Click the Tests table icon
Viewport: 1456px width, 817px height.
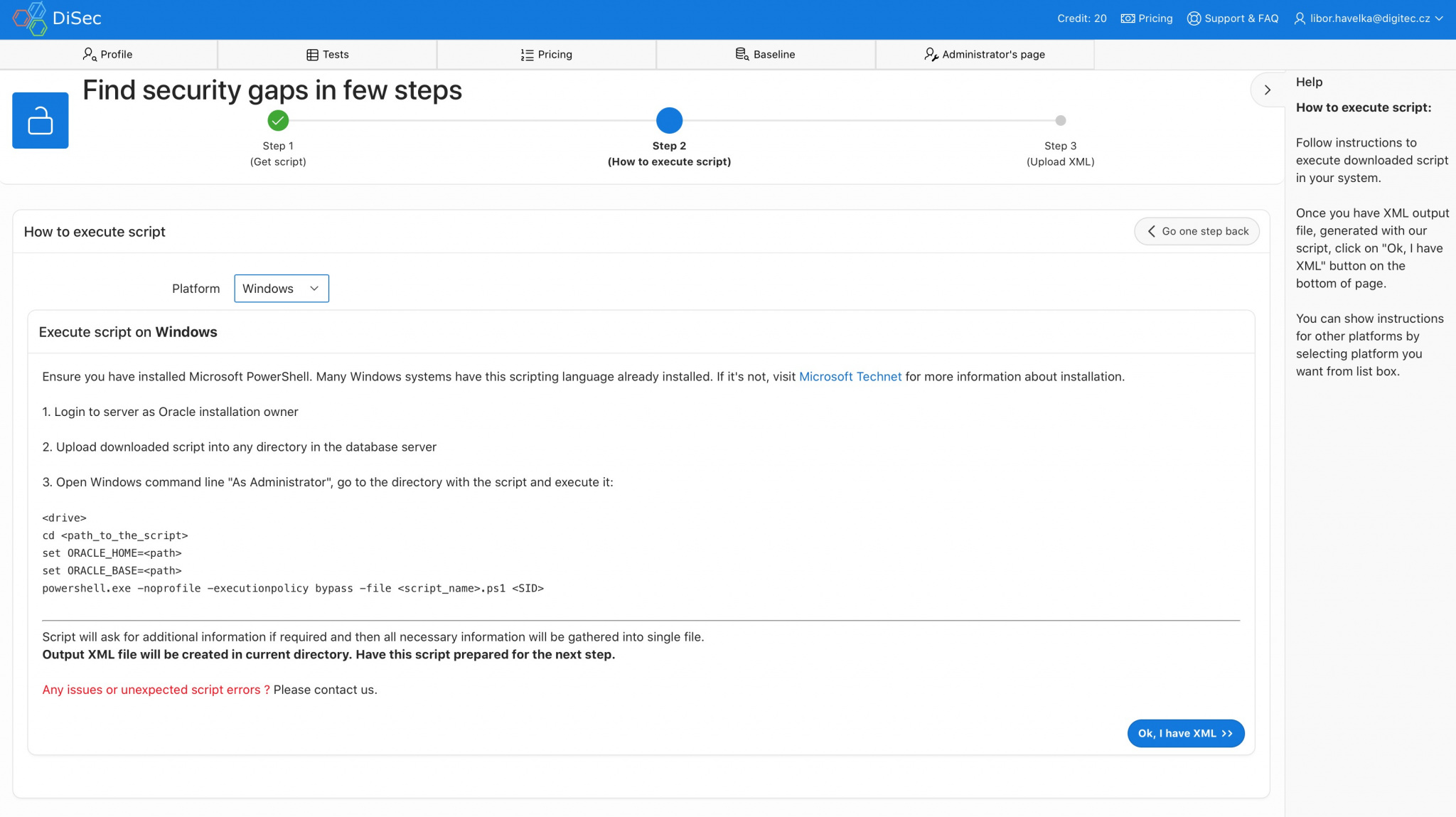(x=312, y=55)
